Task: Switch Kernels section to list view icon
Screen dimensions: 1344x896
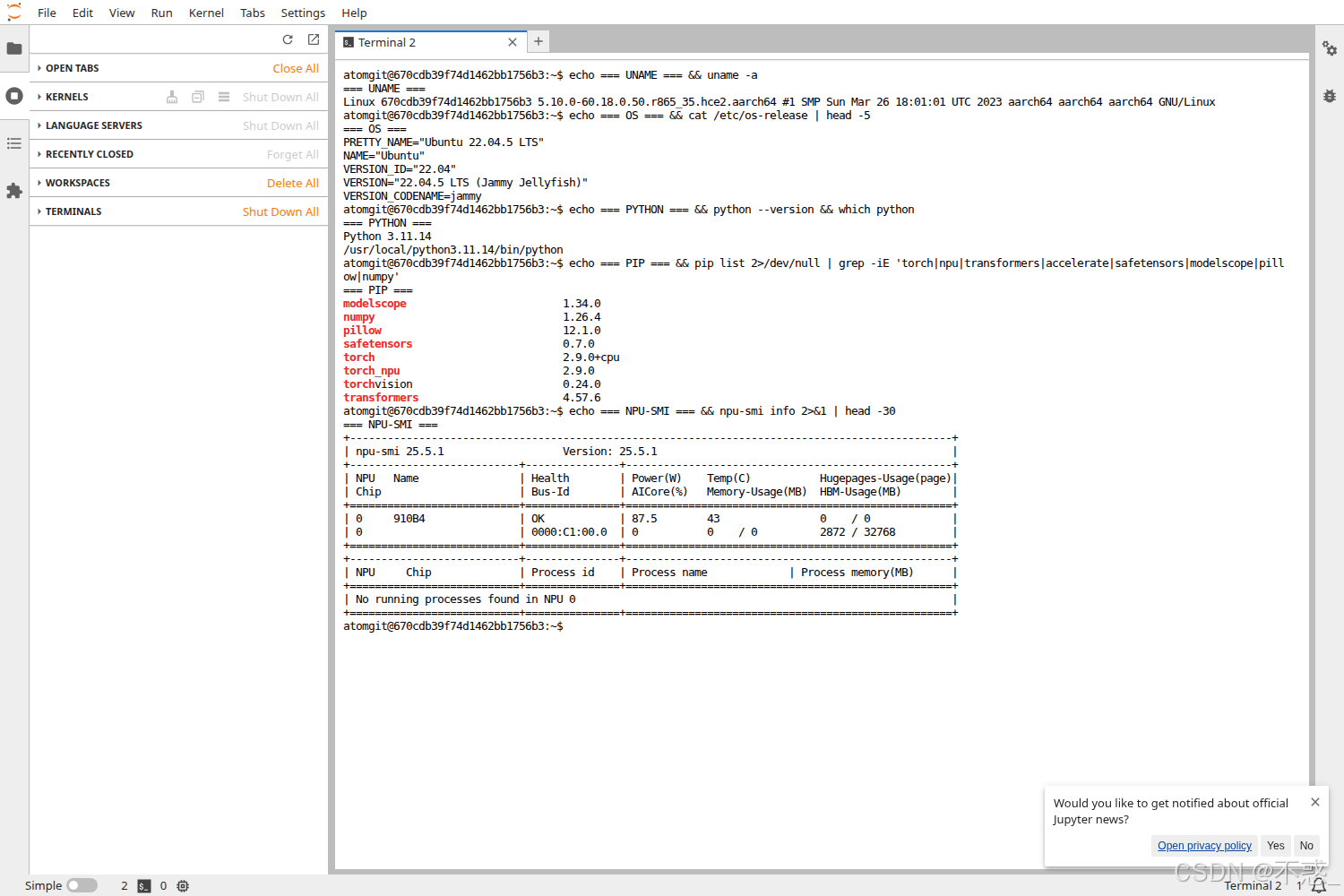Action: (224, 97)
